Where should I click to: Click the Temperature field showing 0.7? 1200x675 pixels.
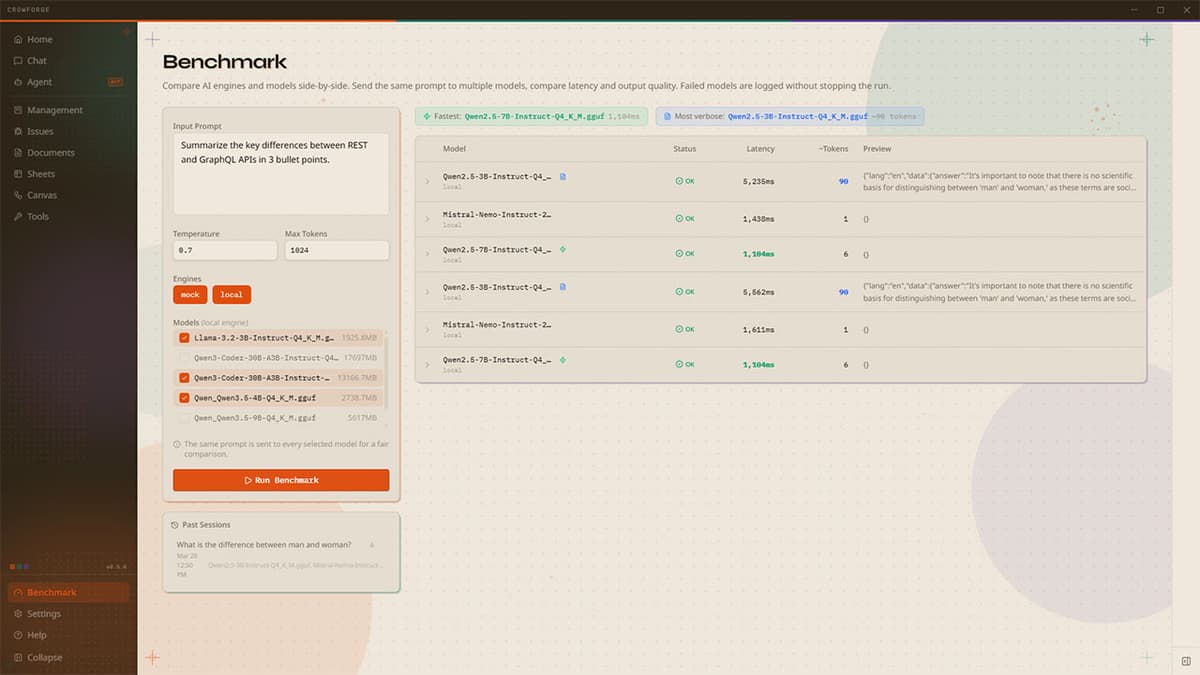[x=225, y=250]
